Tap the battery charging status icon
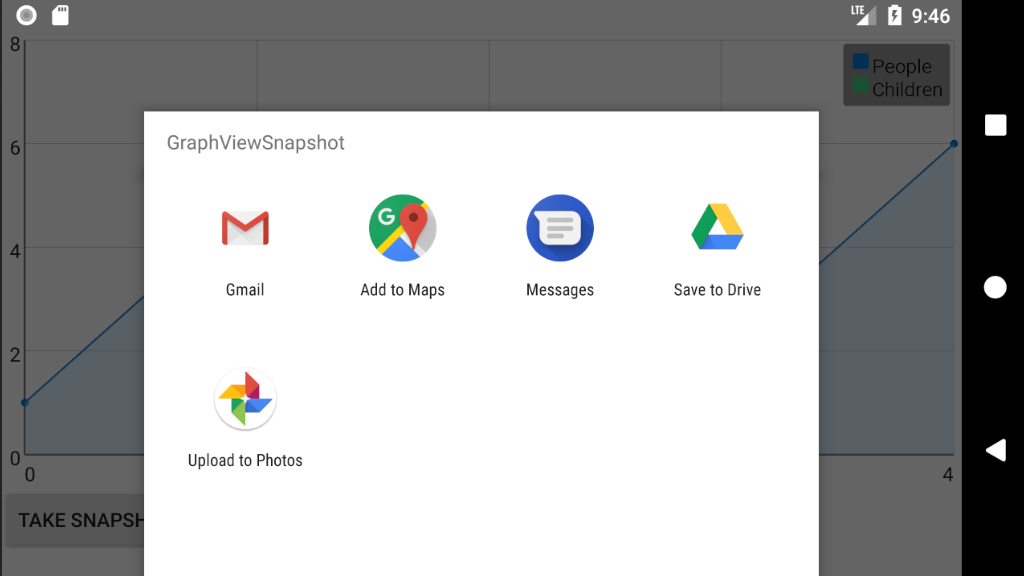Viewport: 1024px width, 576px height. coord(895,15)
